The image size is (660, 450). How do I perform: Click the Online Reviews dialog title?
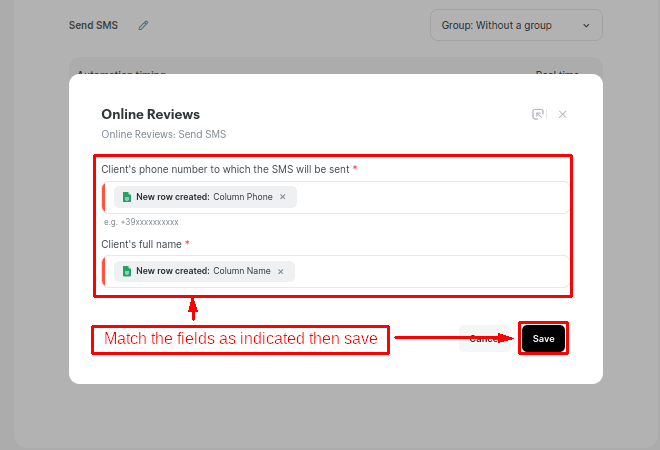click(x=150, y=114)
